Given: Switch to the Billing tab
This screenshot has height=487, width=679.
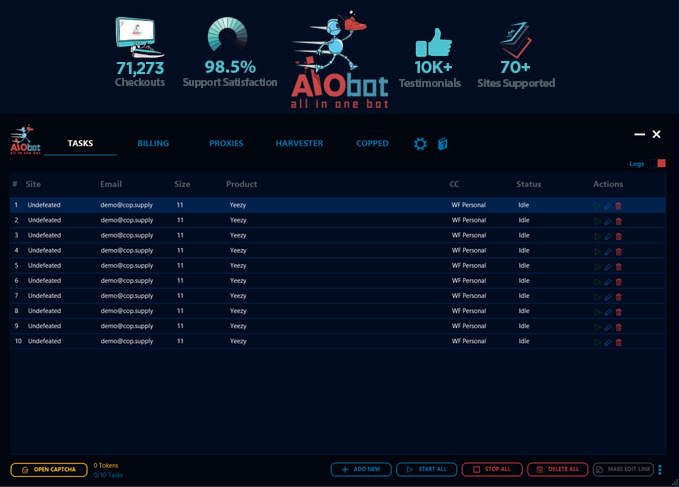Looking at the screenshot, I should click(153, 144).
